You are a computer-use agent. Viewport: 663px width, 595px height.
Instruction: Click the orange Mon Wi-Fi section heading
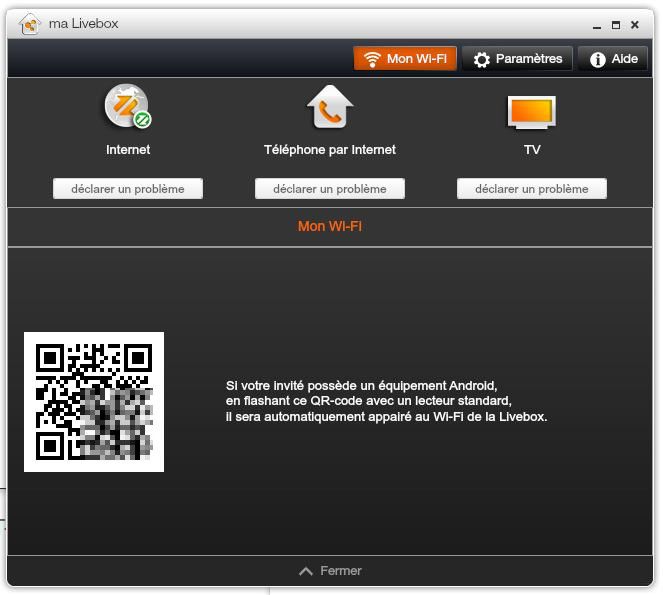pos(330,226)
